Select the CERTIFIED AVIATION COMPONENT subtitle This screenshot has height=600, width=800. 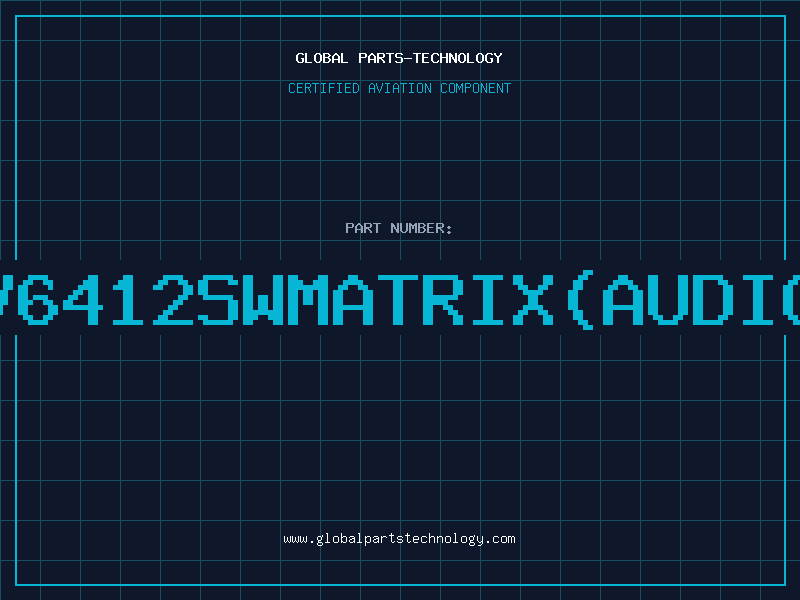coord(399,88)
